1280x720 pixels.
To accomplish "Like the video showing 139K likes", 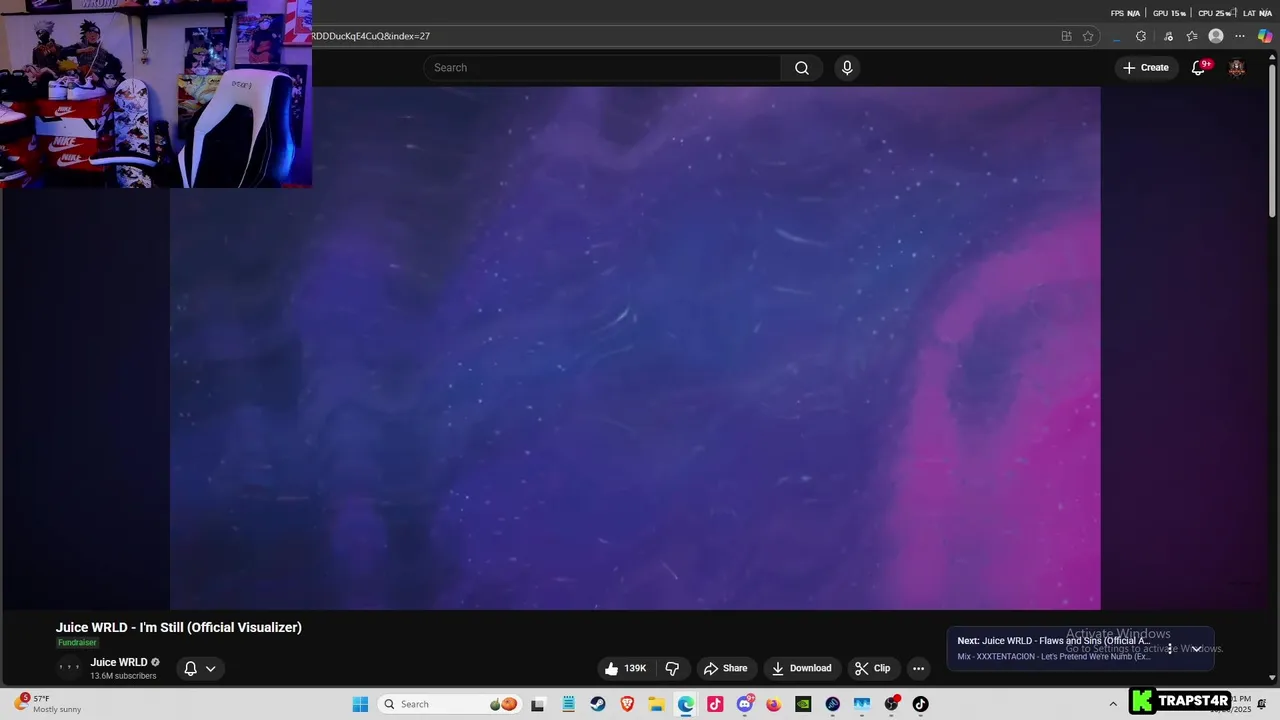I will point(626,668).
